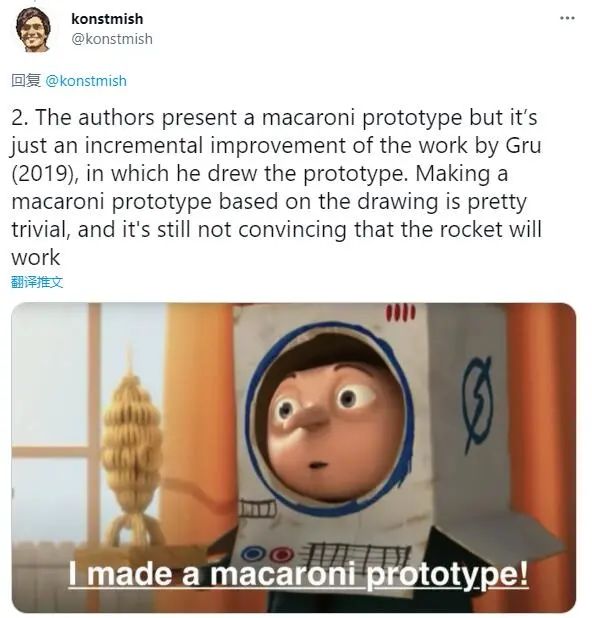Open the attached macaroni prototype image
This screenshot has width=592, height=618.
[x=294, y=458]
